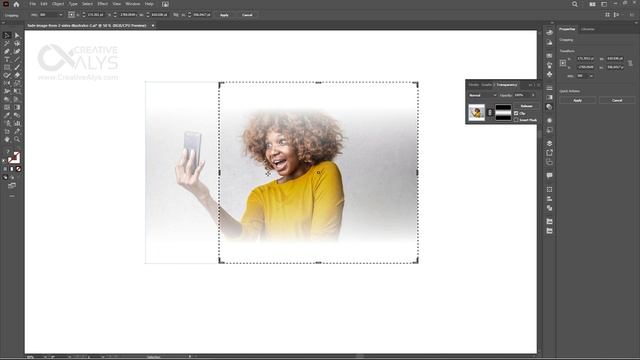Click Apply under Quick Actions
The image size is (640, 360).
point(578,100)
